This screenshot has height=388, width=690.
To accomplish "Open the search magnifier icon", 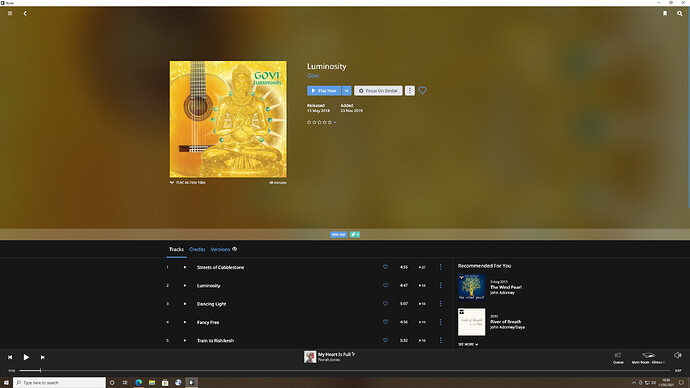I will click(x=679, y=14).
